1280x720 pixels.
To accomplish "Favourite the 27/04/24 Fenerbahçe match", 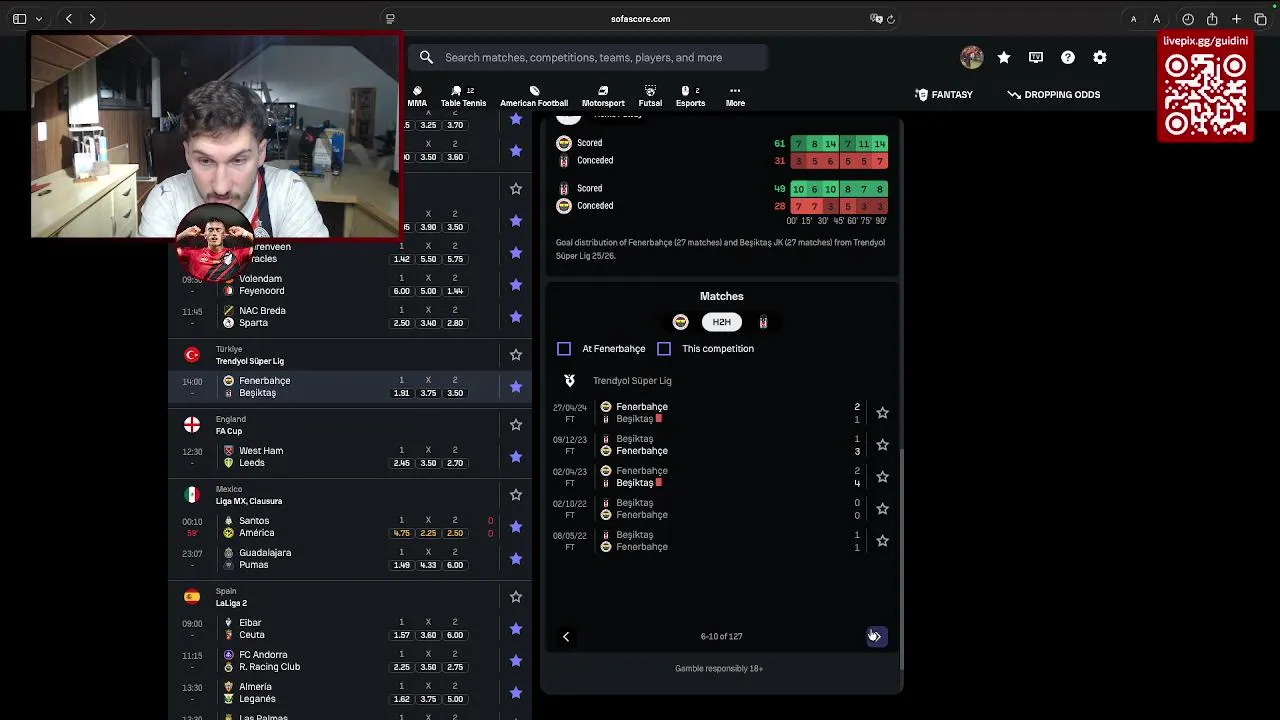I will pos(882,413).
